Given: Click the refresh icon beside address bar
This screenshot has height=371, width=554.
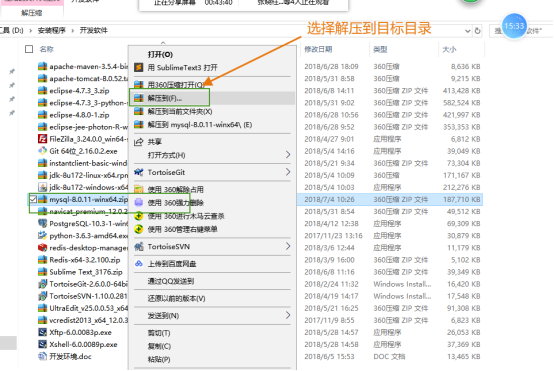Looking at the screenshot, I should [477, 31].
